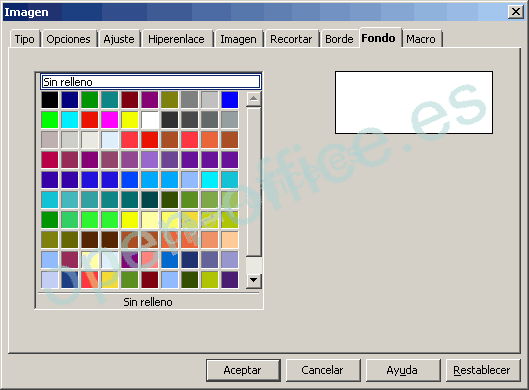Select the Fondo tab

379,38
